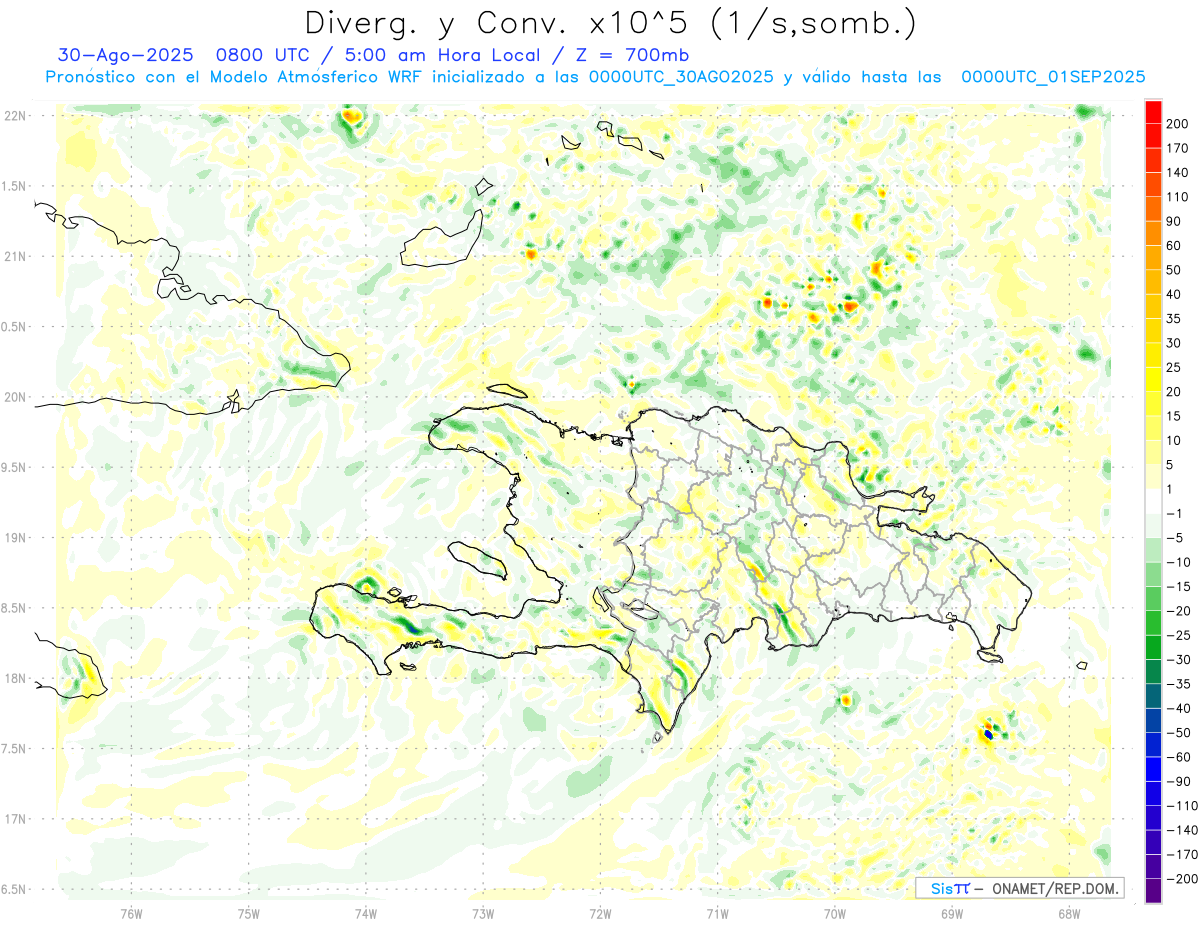This screenshot has height=927, width=1200.
Task: Click the '71W' longitude label
Action: [717, 913]
